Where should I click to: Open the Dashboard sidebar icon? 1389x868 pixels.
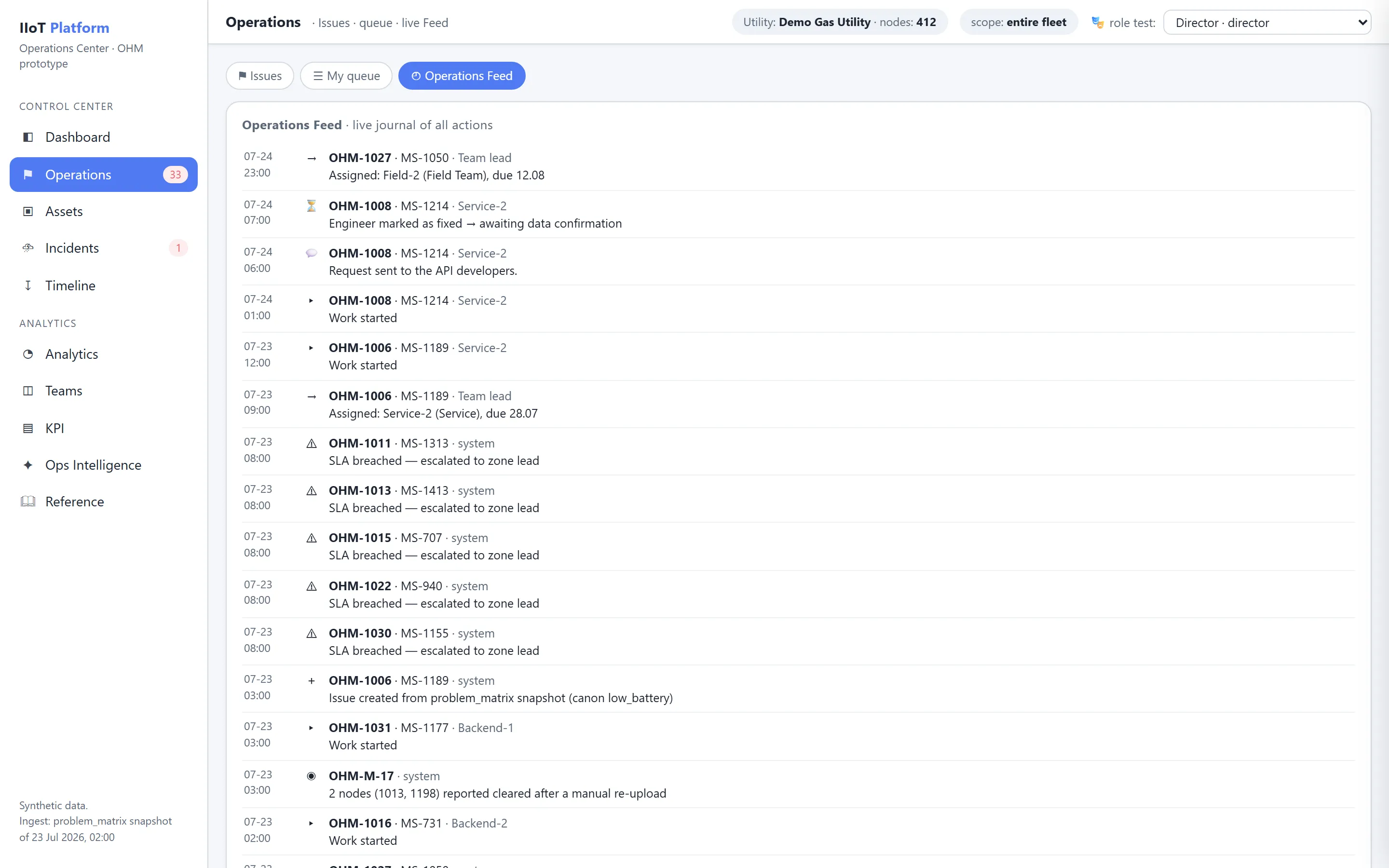pos(27,137)
